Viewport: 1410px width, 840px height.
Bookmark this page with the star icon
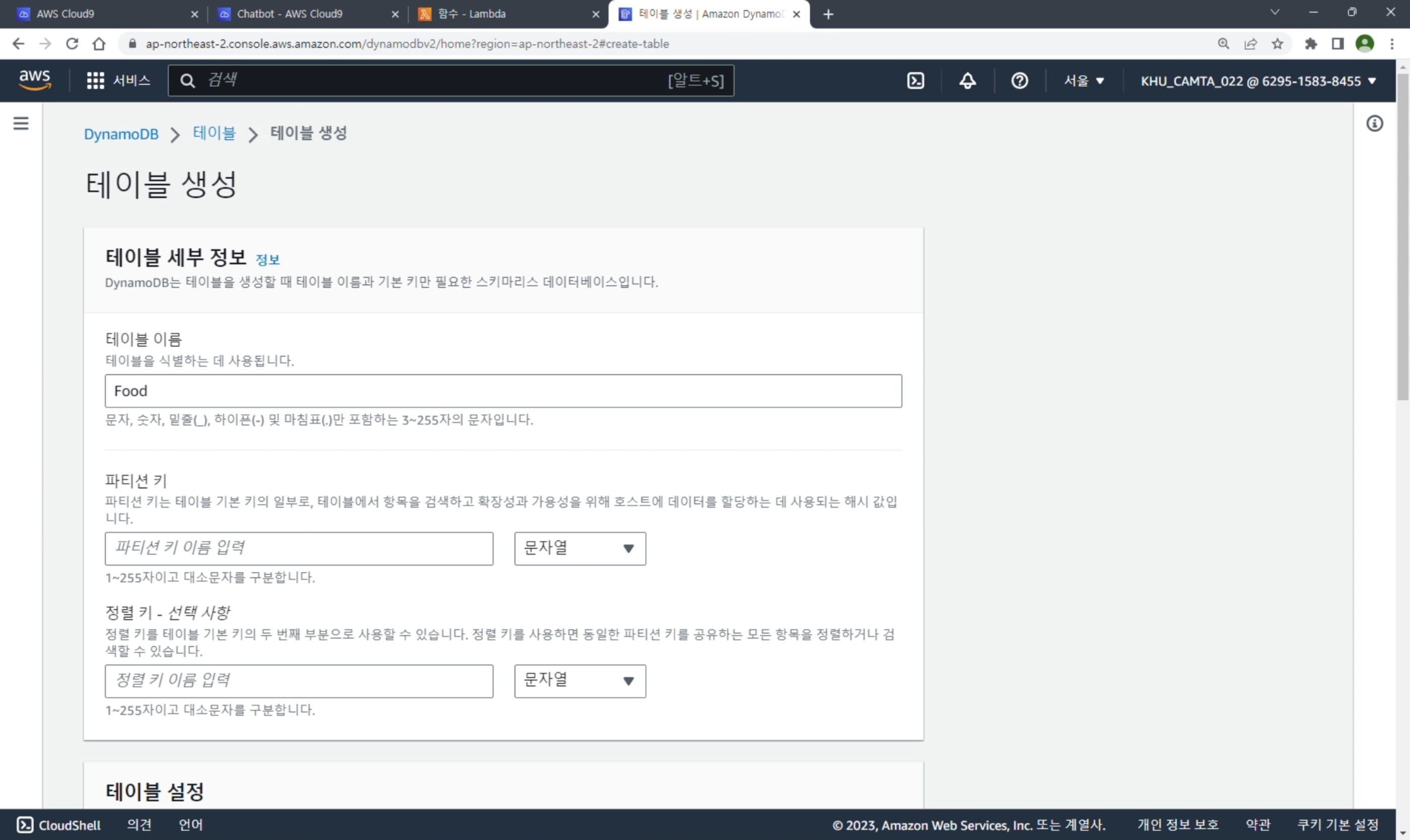[x=1278, y=44]
